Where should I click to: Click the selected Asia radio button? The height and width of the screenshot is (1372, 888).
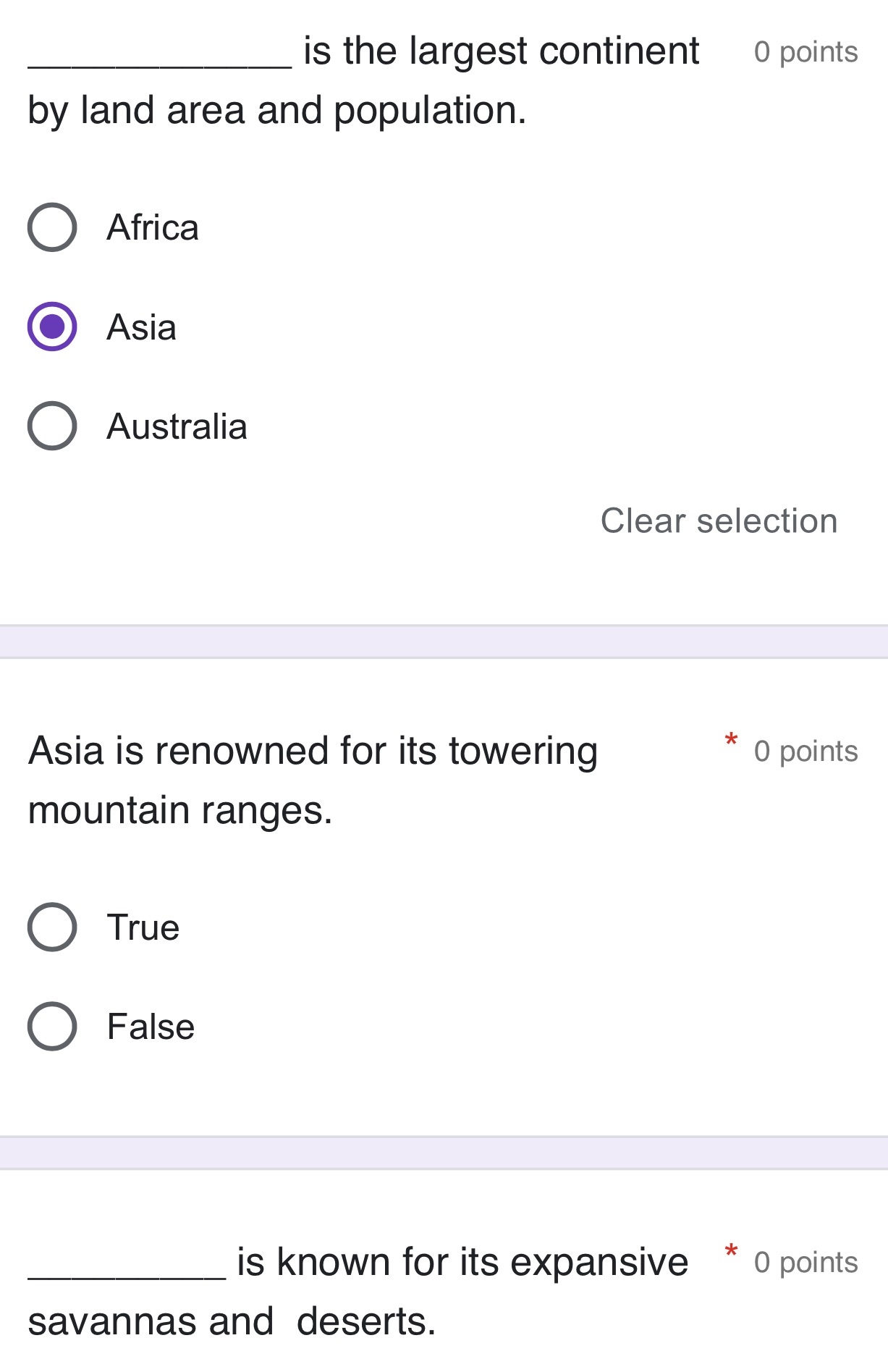(52, 327)
